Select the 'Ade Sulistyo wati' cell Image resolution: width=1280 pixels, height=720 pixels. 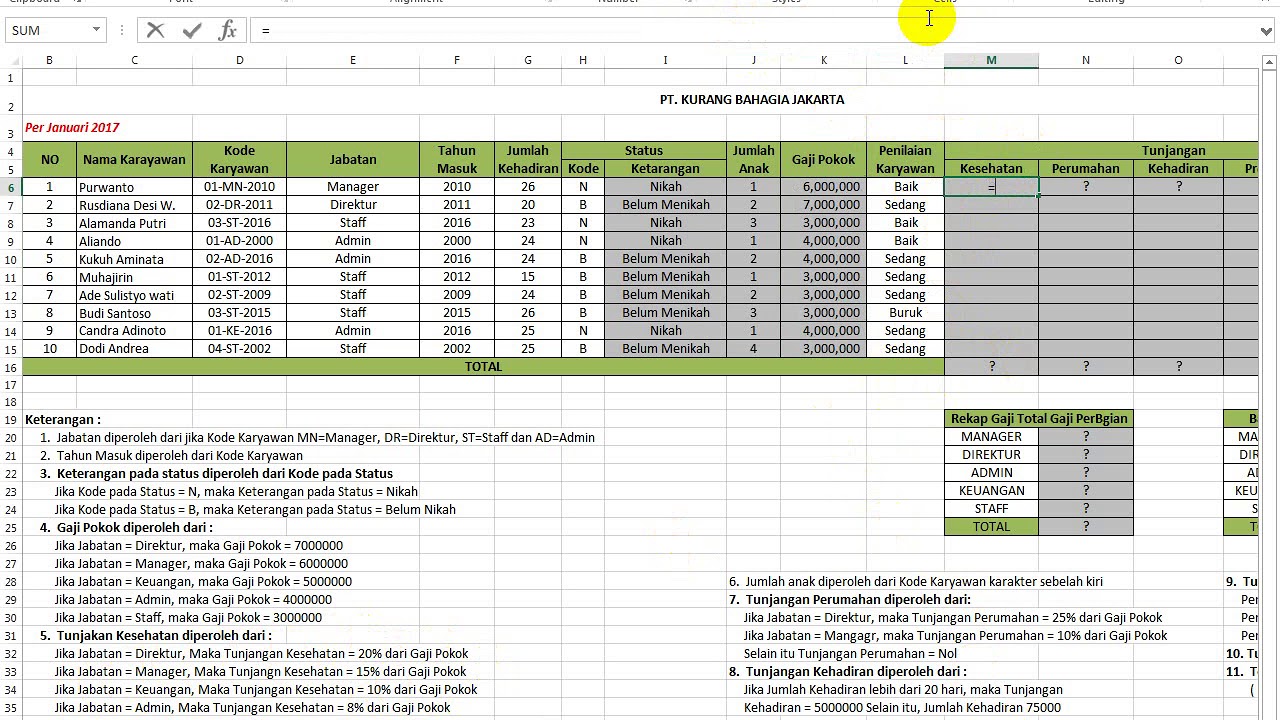(134, 295)
